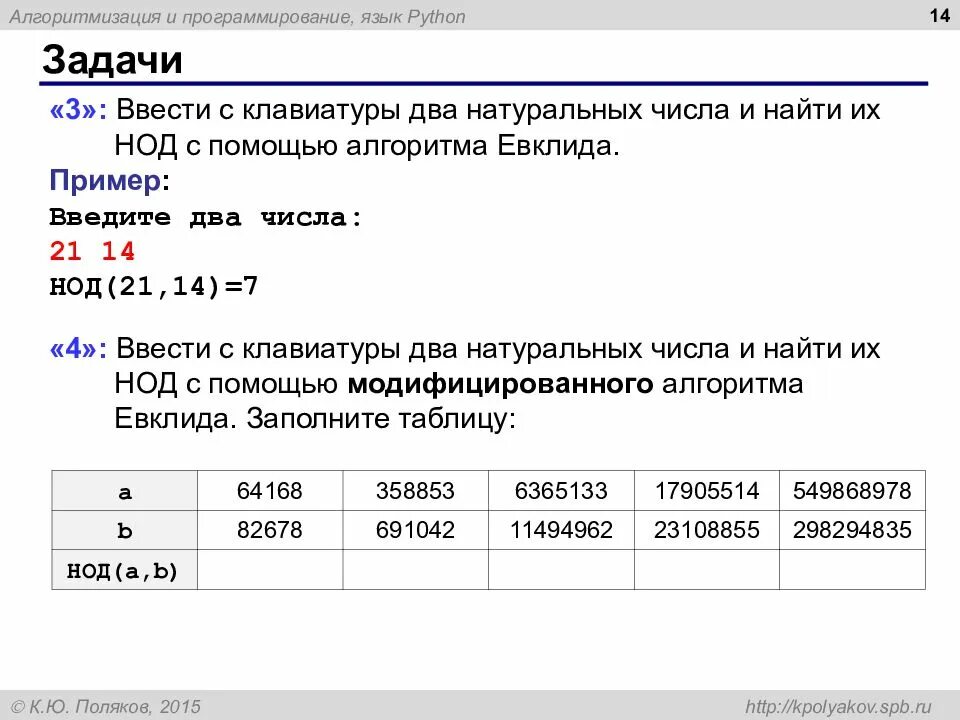The height and width of the screenshot is (720, 960).
Task: Click table cell 298294835
Action: click(852, 530)
